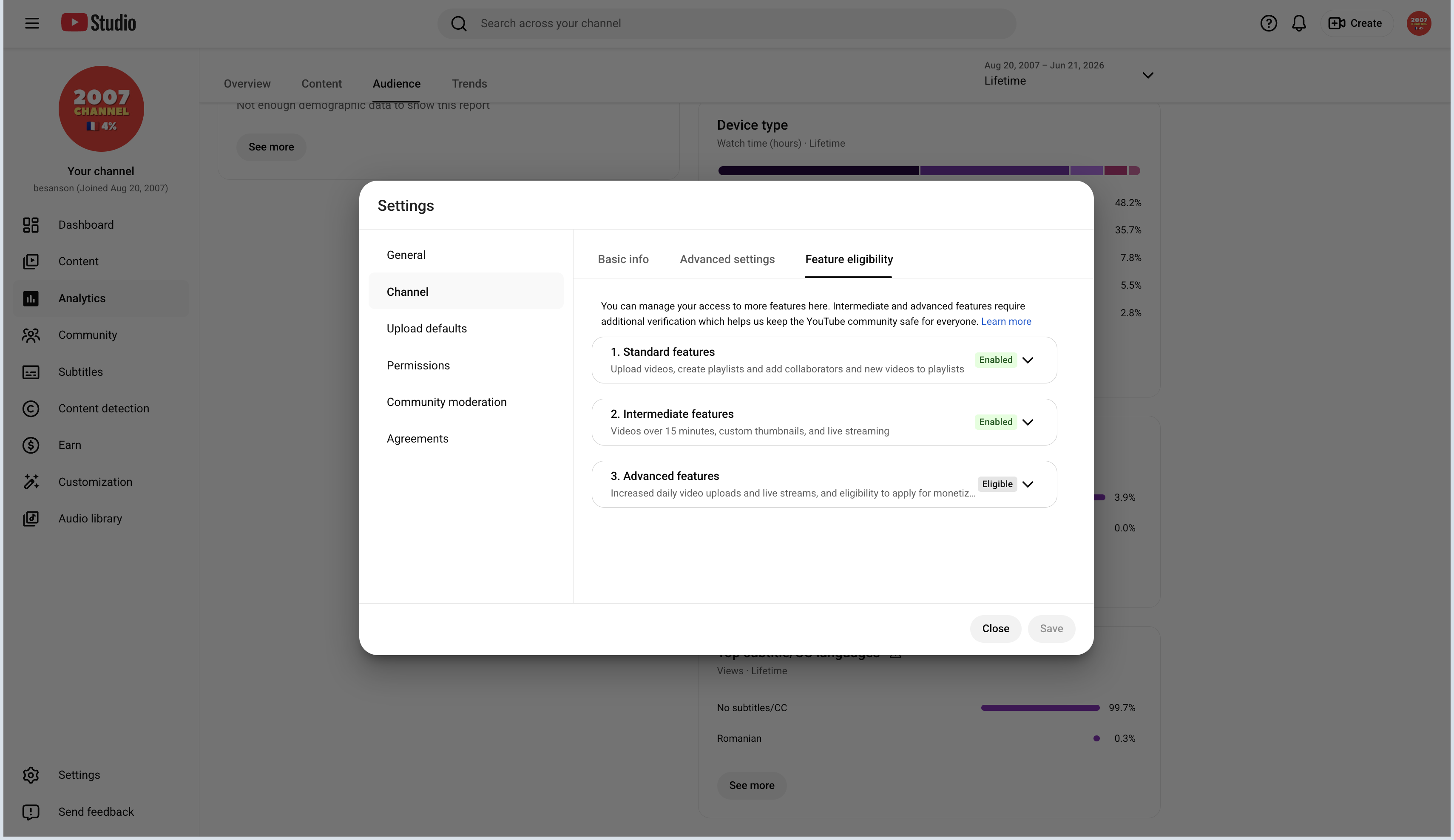Click the Content sidebar icon
This screenshot has height=840, width=1454.
click(x=31, y=261)
